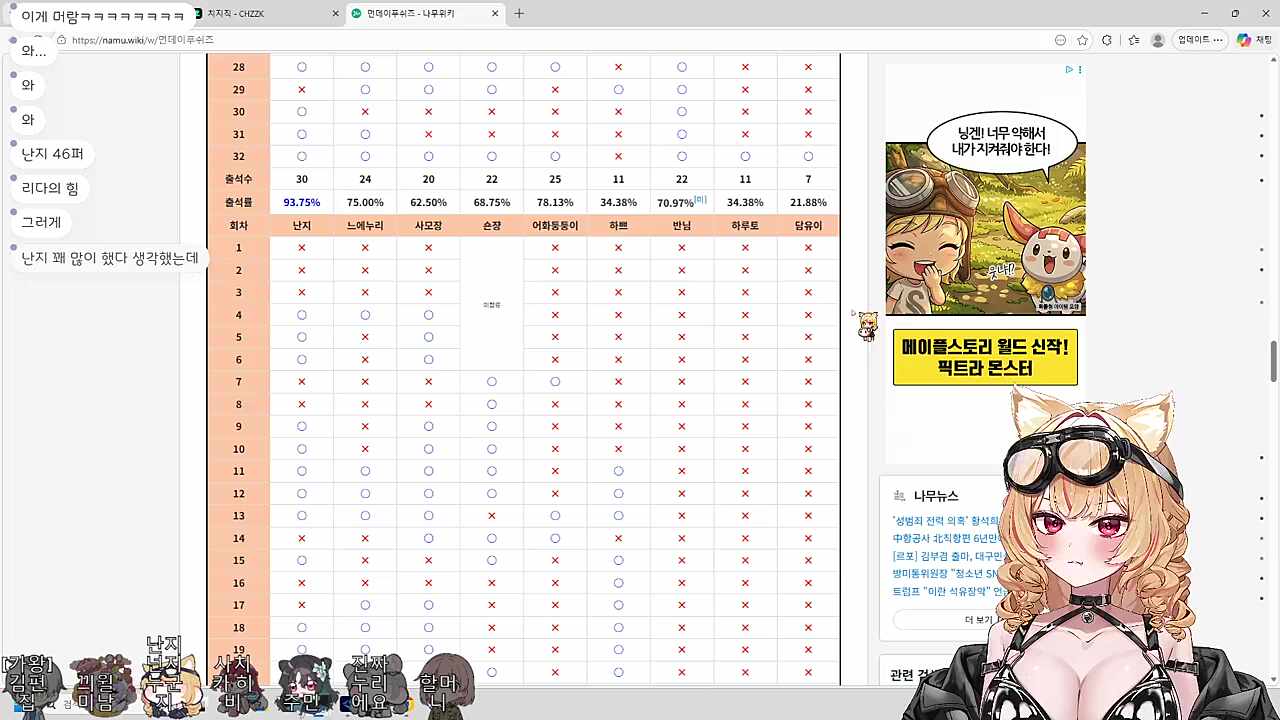The width and height of the screenshot is (1280, 720).
Task: Open the browser extensions puzzle icon
Action: (x=1107, y=40)
